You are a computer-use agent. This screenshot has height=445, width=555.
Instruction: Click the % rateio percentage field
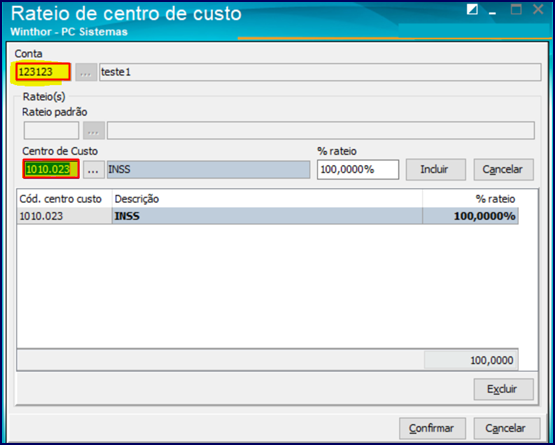358,170
